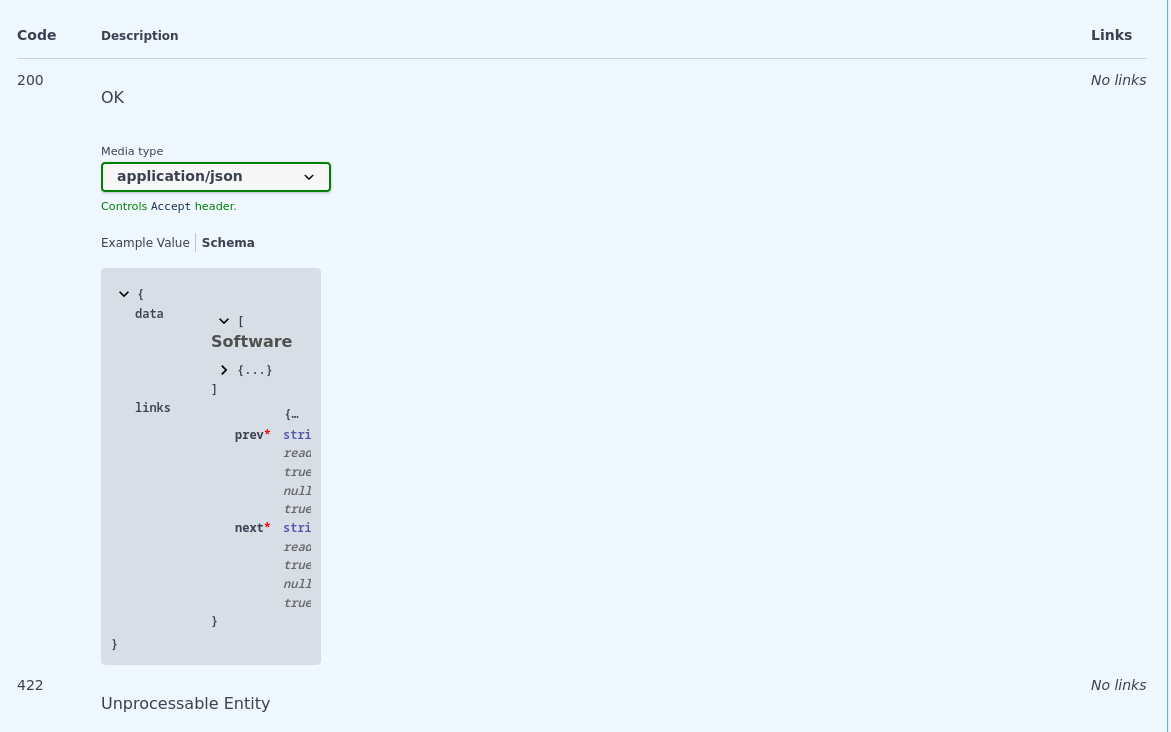Open the header link next to Accept

coord(214,206)
